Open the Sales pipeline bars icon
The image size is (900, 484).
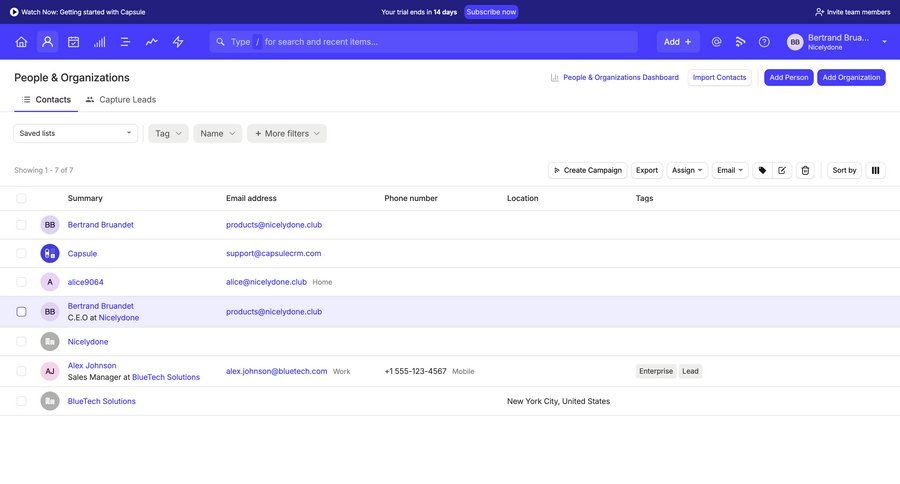coord(99,42)
